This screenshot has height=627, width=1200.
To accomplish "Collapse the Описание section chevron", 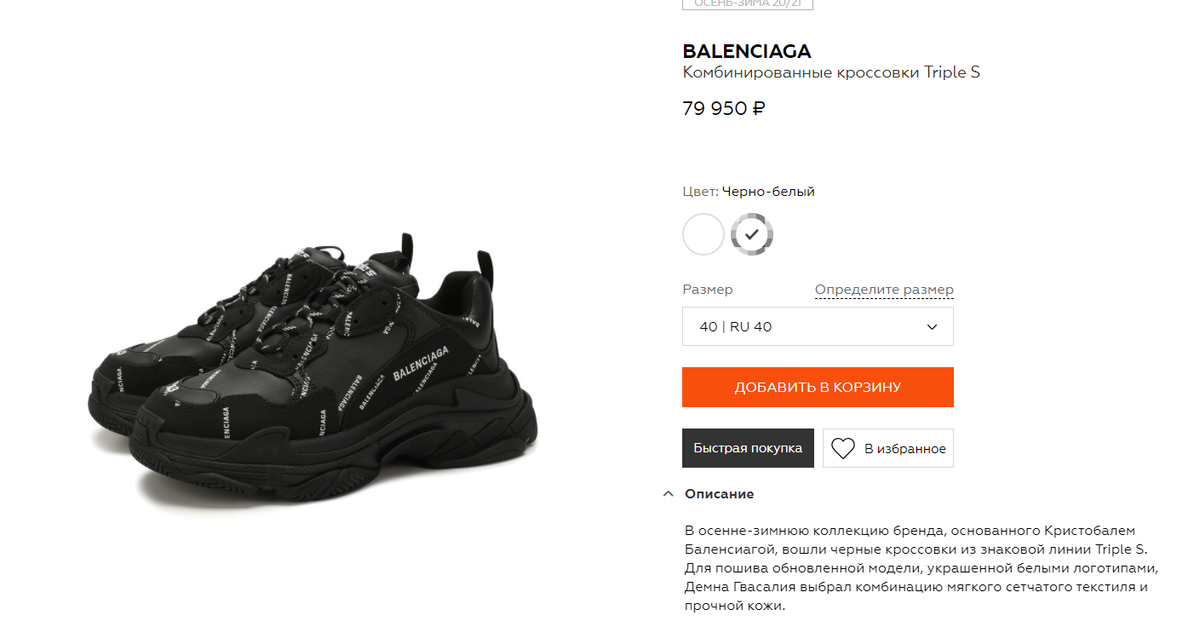I will tap(667, 494).
